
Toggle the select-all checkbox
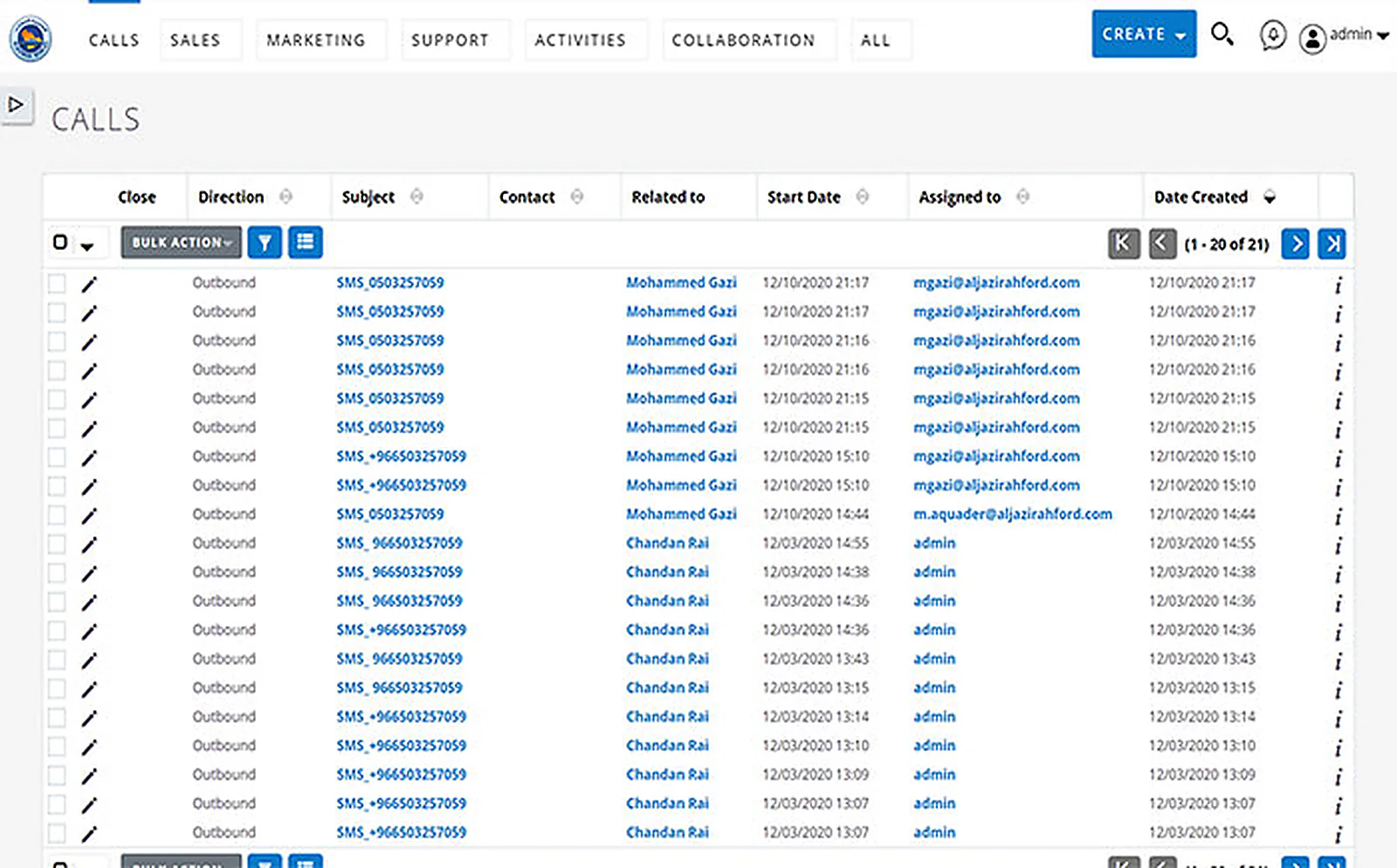tap(60, 242)
